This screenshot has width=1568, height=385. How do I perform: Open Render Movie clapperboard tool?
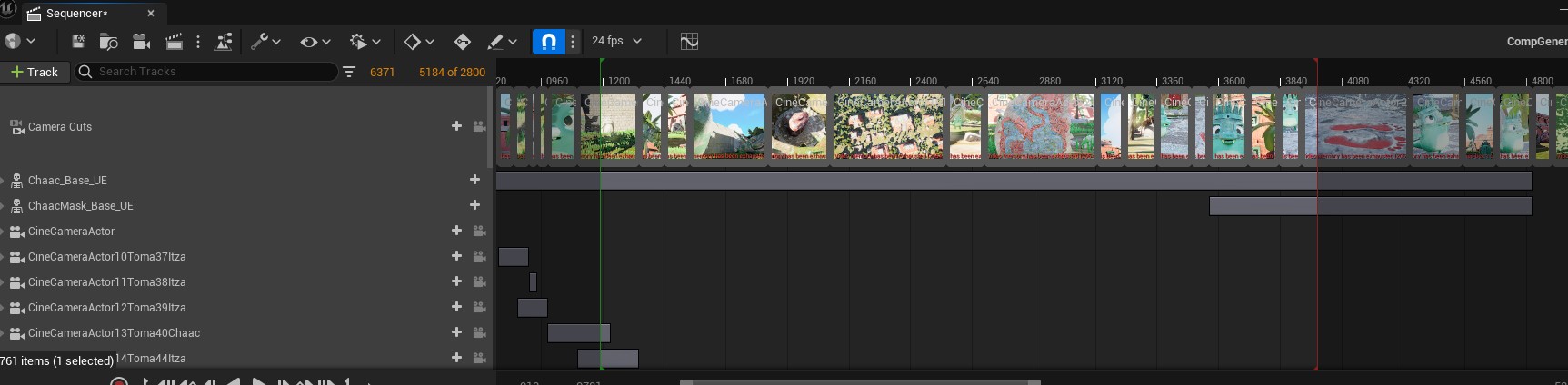pyautogui.click(x=175, y=41)
